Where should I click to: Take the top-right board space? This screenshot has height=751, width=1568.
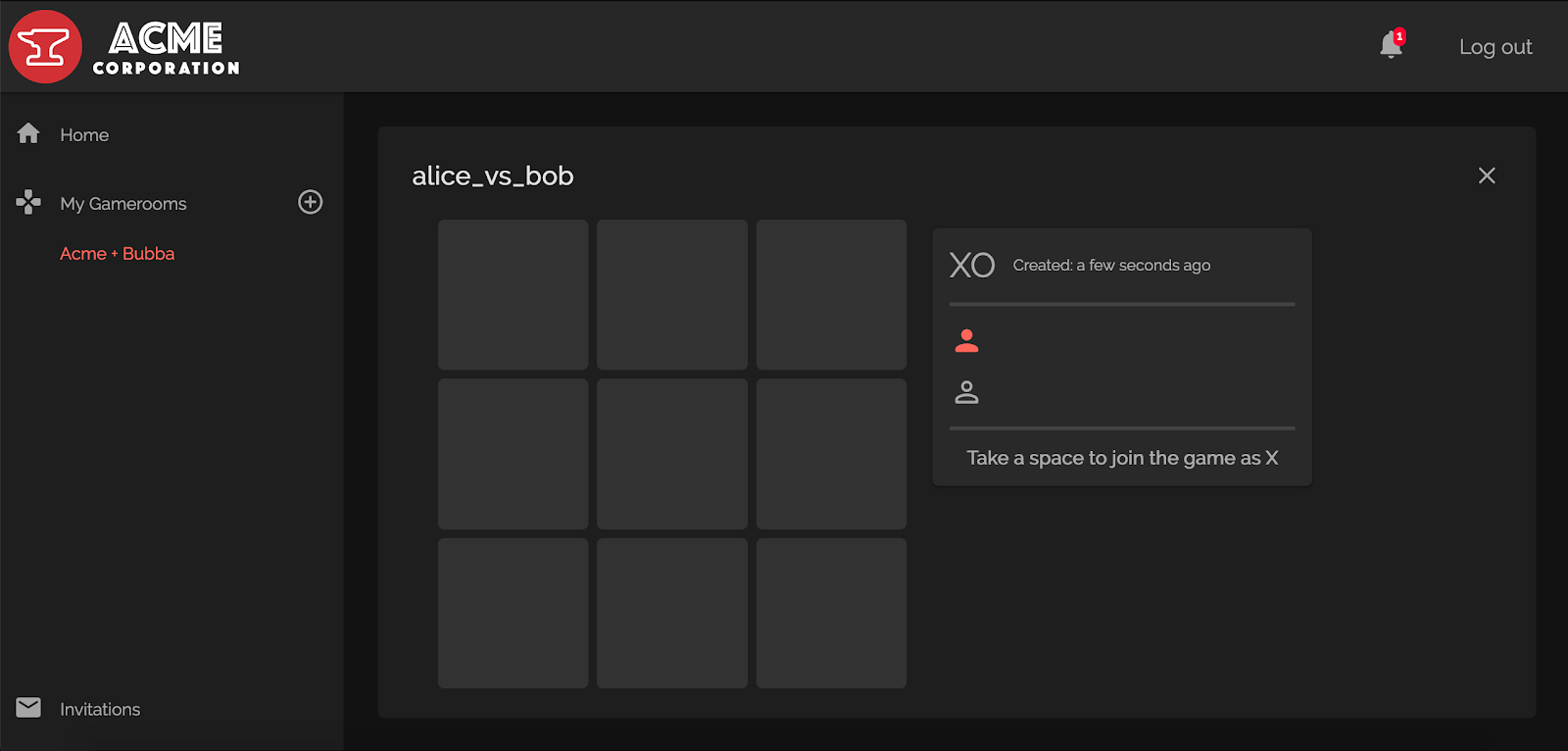pos(831,294)
